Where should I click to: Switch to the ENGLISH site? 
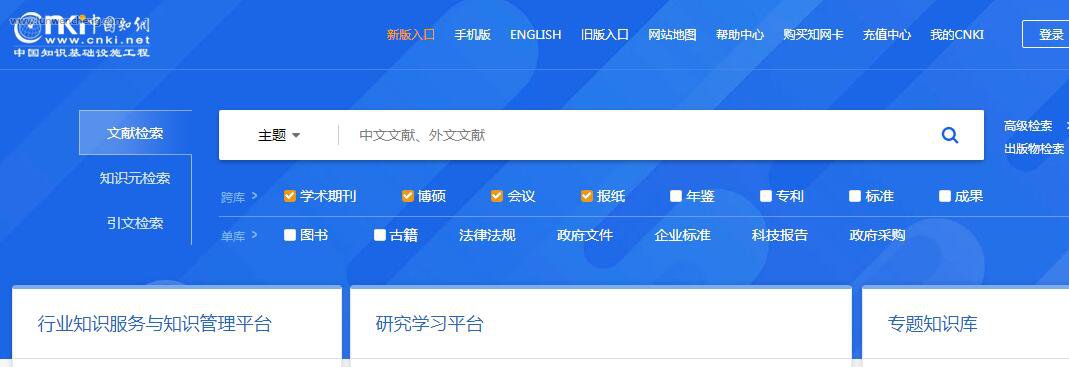(x=536, y=34)
